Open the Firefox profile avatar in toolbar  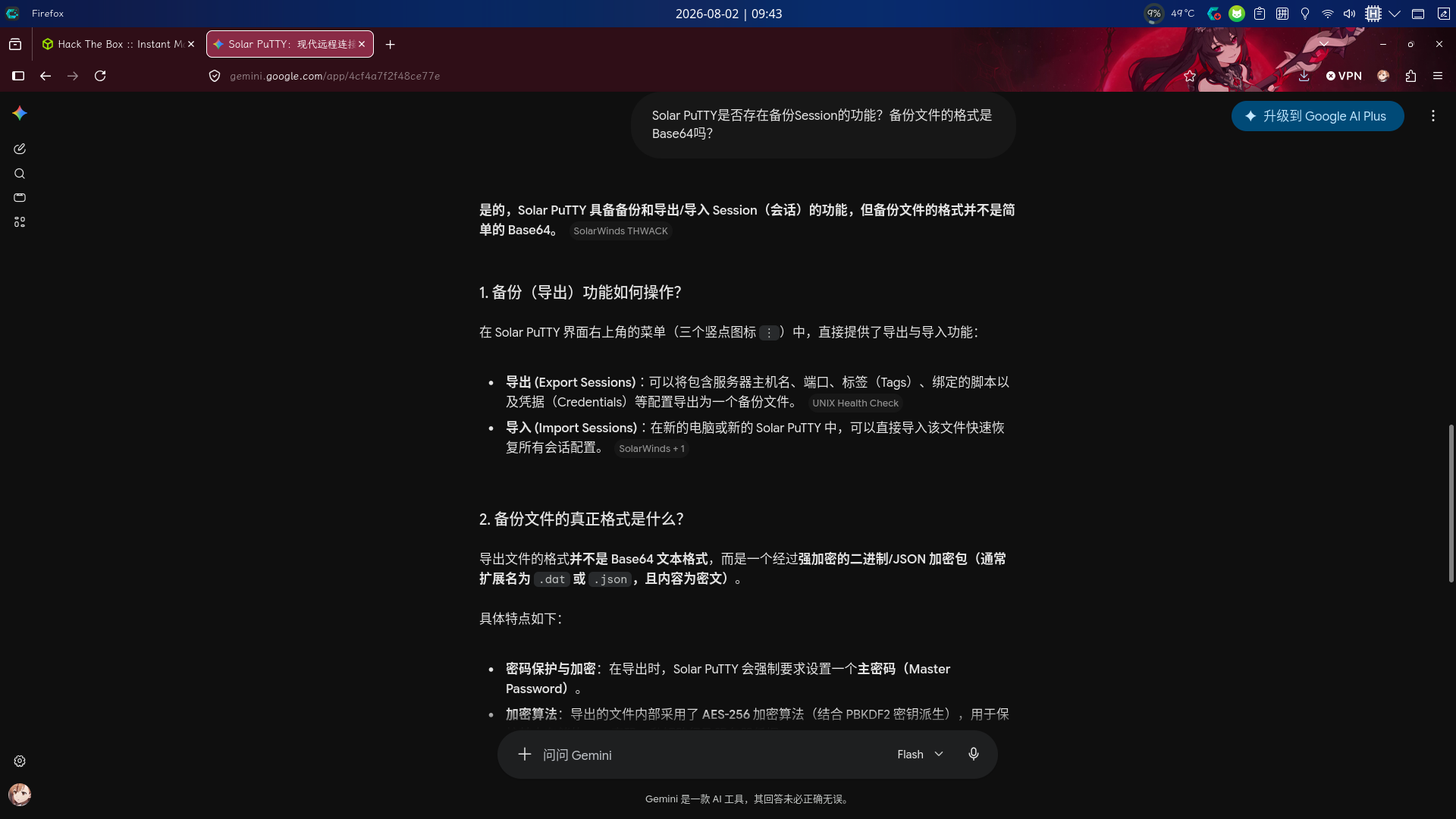click(x=1383, y=76)
